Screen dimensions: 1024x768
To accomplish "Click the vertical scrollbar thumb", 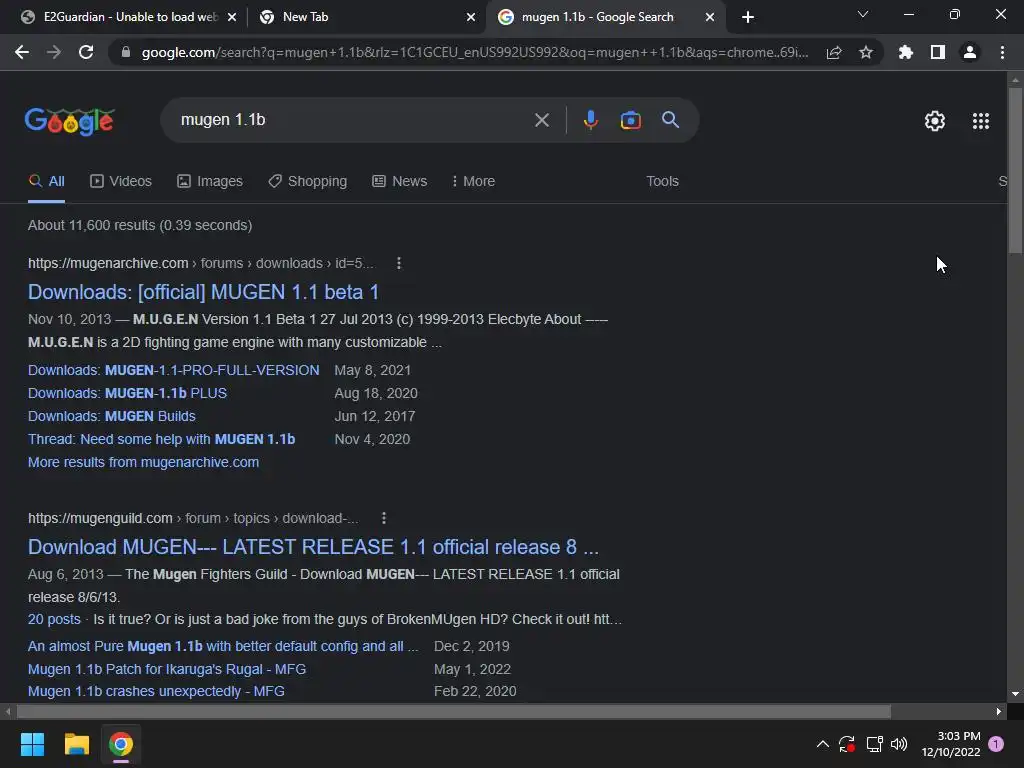I will coord(1015,170).
